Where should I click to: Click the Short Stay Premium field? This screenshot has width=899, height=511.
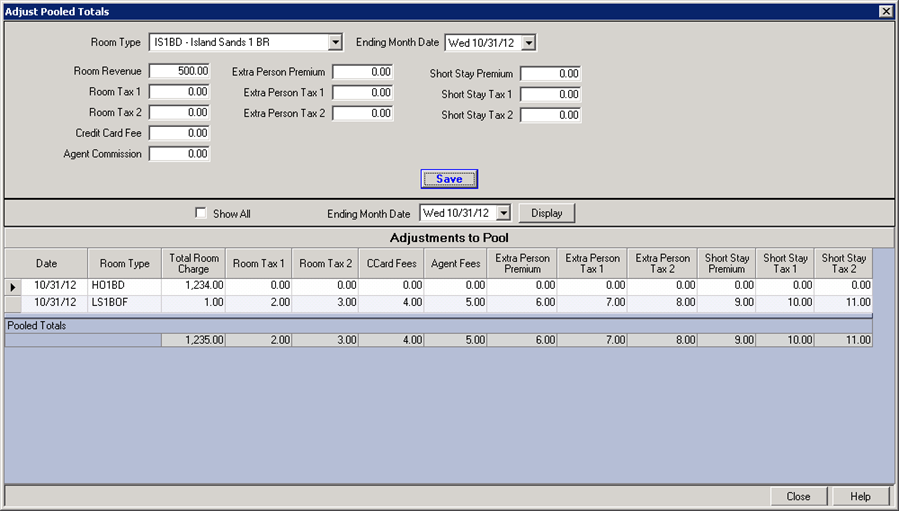(551, 73)
